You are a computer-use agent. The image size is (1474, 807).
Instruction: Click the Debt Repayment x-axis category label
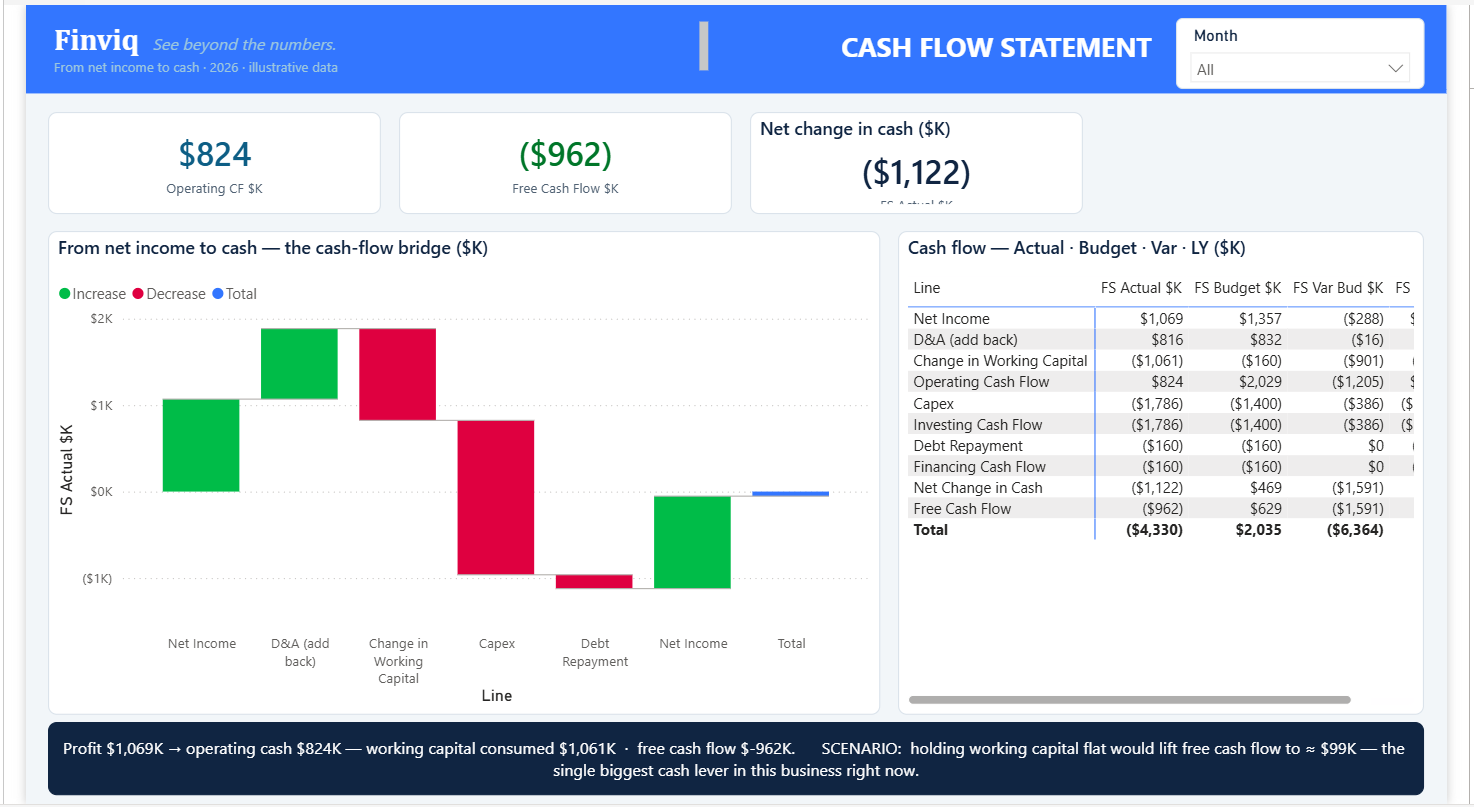595,652
